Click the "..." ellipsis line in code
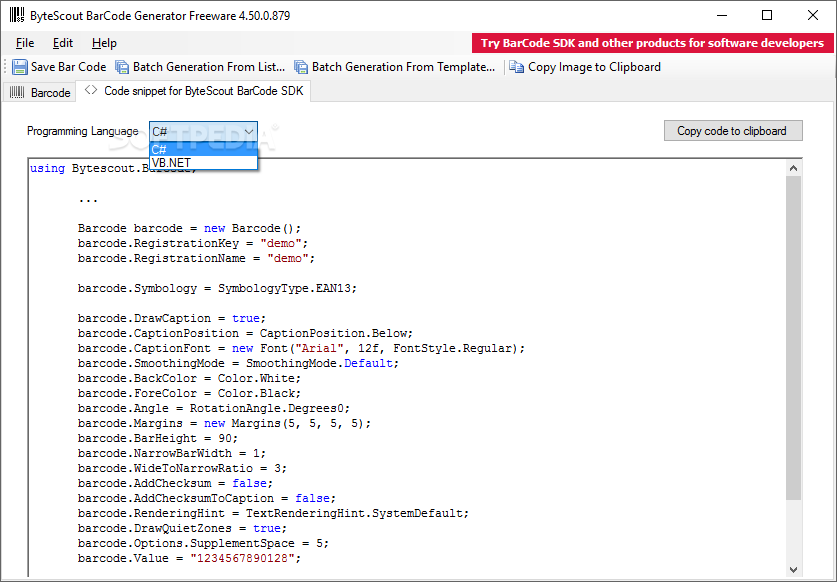The image size is (837, 582). pos(88,201)
